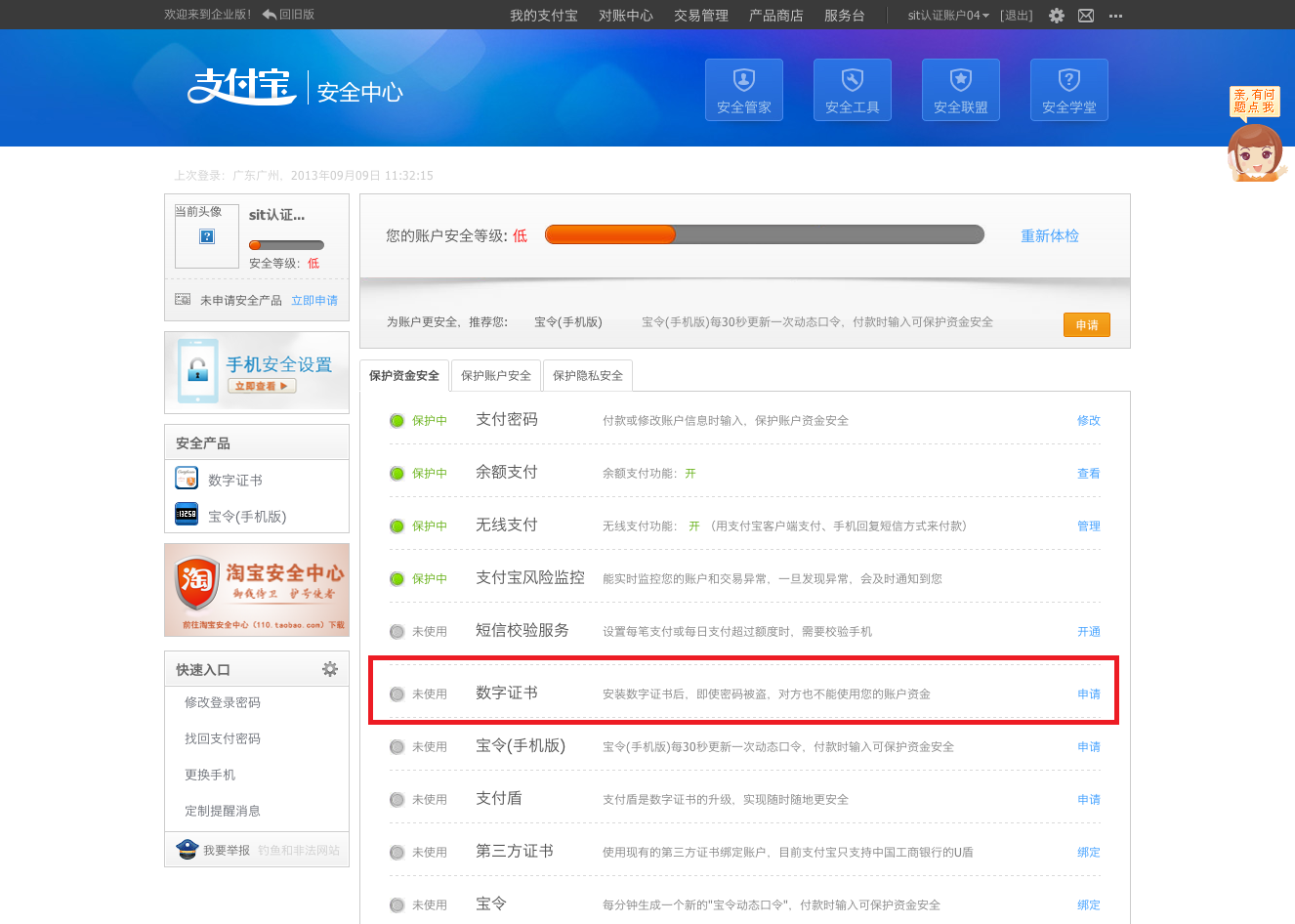
Task: Click 申请 in the 宝令(手机版) list row
Action: pyautogui.click(x=1089, y=747)
